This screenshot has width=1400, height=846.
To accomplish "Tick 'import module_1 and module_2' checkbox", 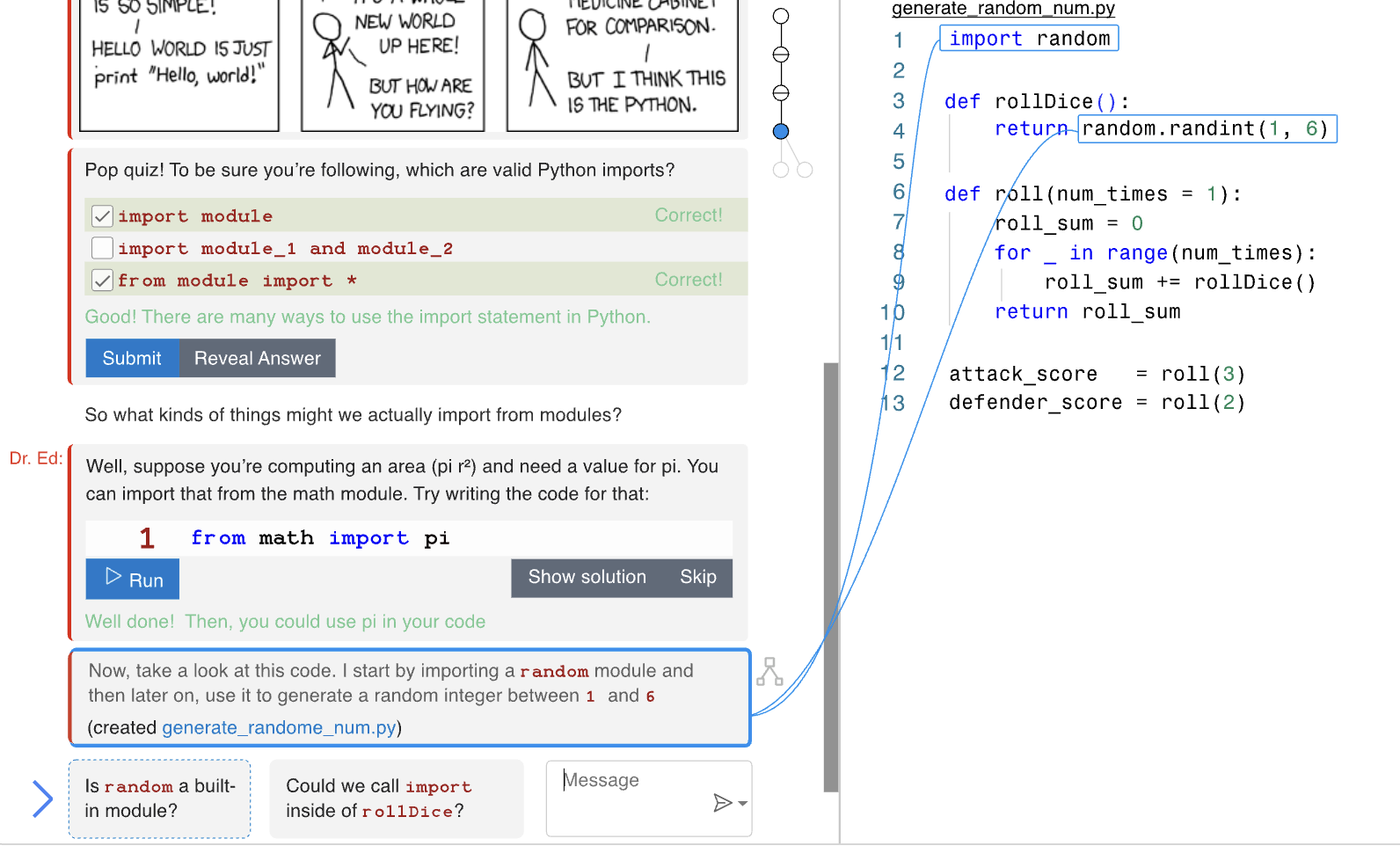I will point(102,248).
